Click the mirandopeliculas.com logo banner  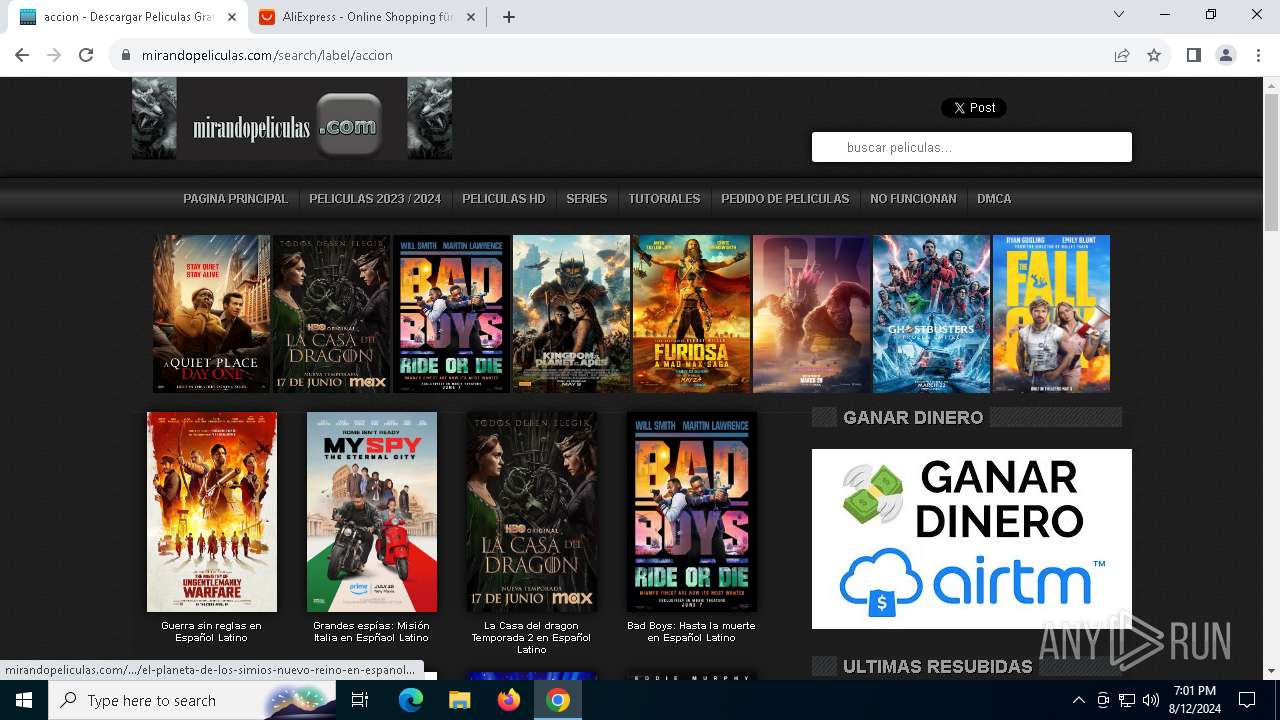tap(292, 119)
